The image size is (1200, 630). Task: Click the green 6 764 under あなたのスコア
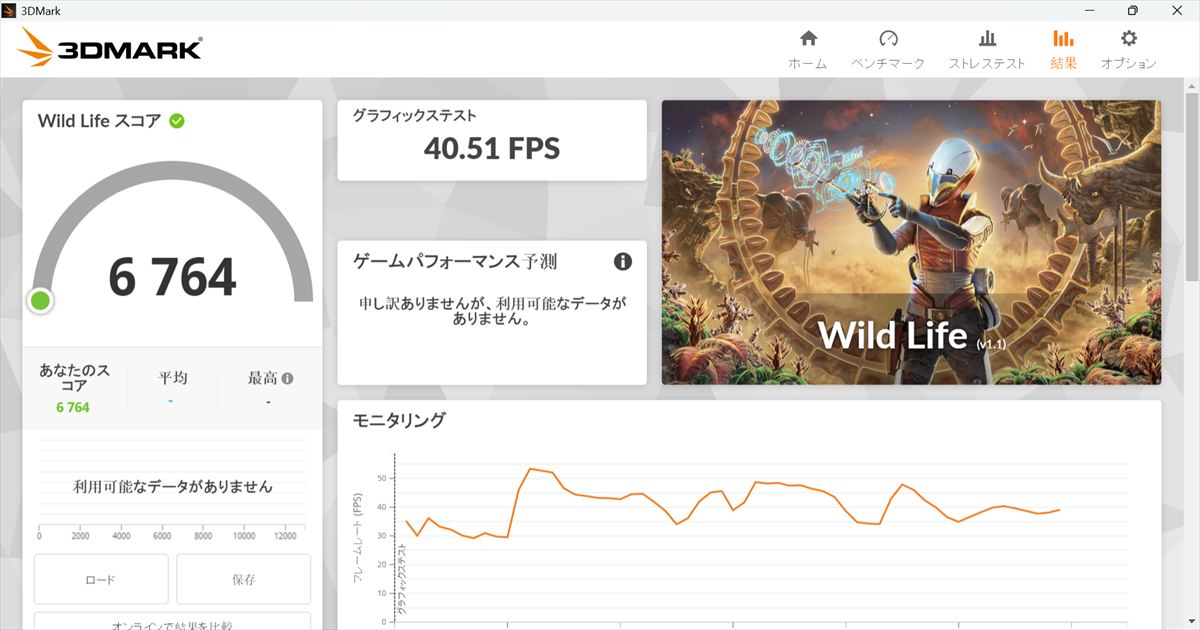coord(73,407)
